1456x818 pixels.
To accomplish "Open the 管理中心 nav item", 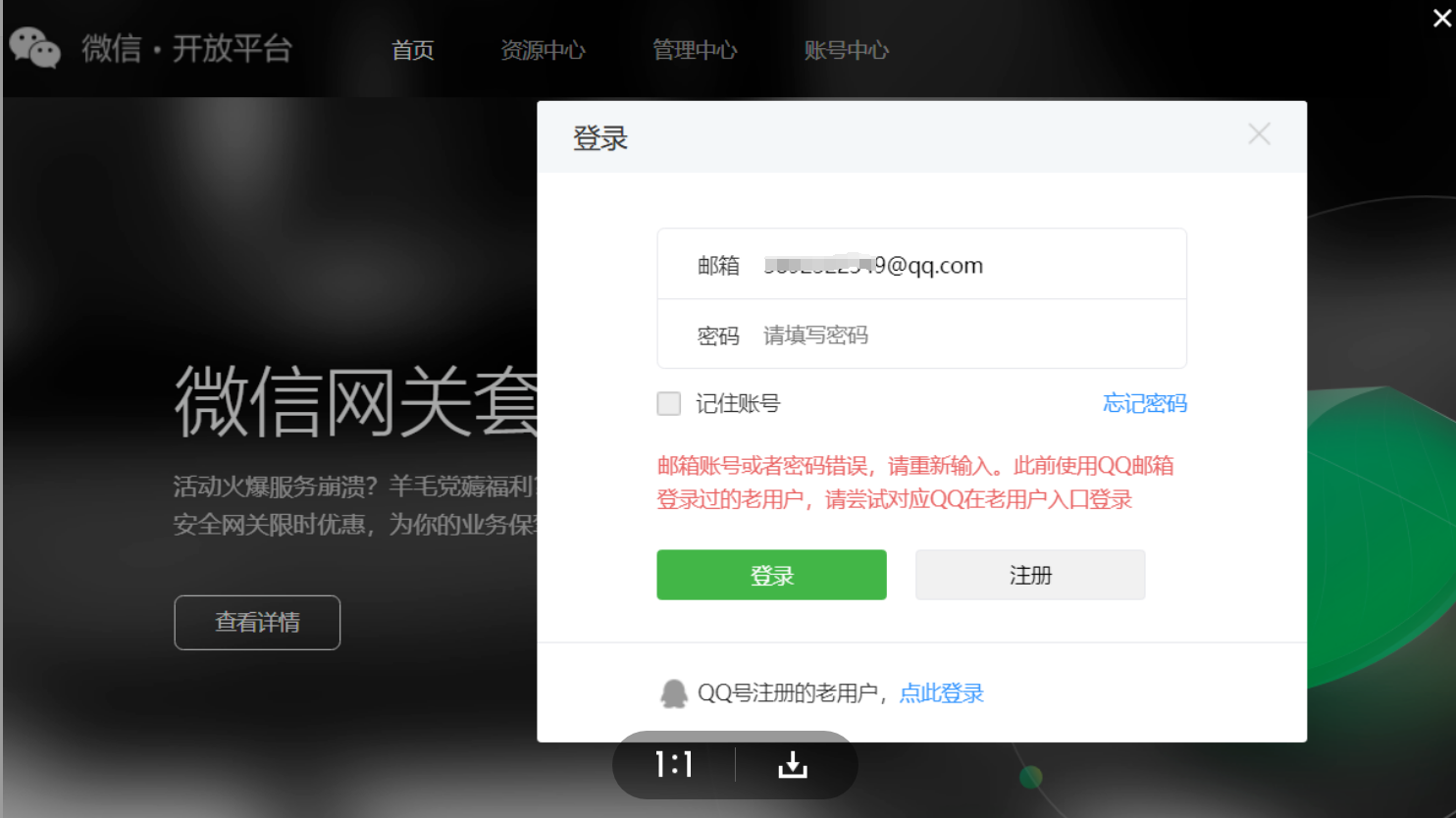I will [695, 50].
